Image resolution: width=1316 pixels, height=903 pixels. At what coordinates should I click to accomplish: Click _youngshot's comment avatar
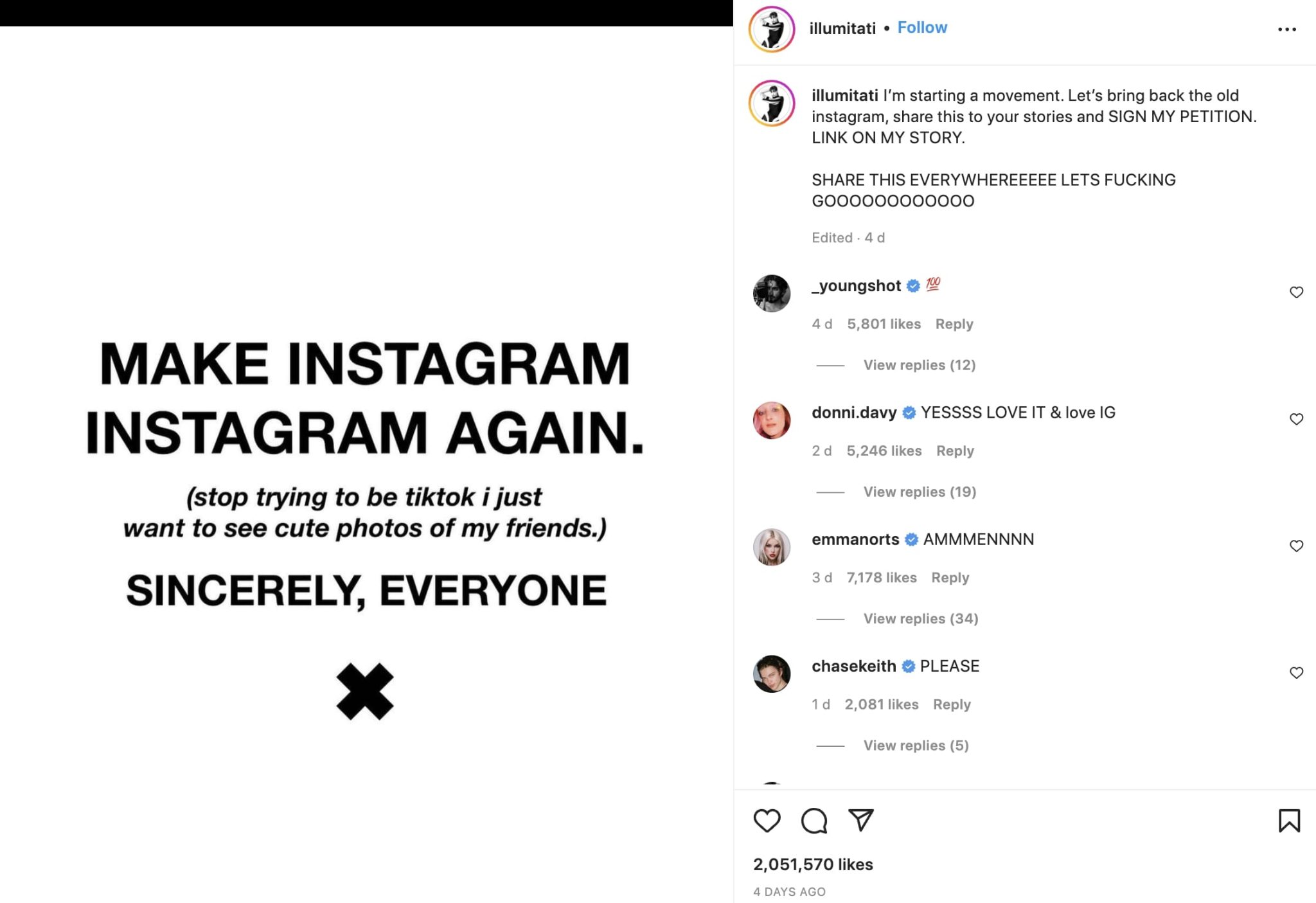pos(772,294)
